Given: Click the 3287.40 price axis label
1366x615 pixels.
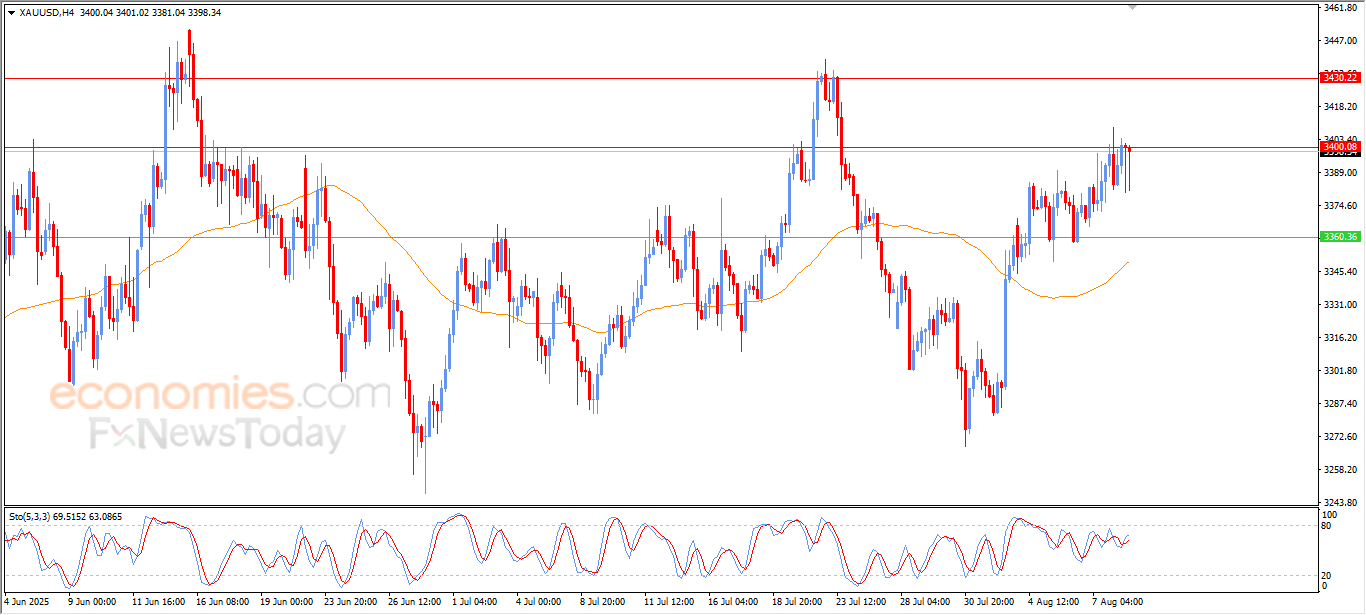Looking at the screenshot, I should [x=1339, y=404].
